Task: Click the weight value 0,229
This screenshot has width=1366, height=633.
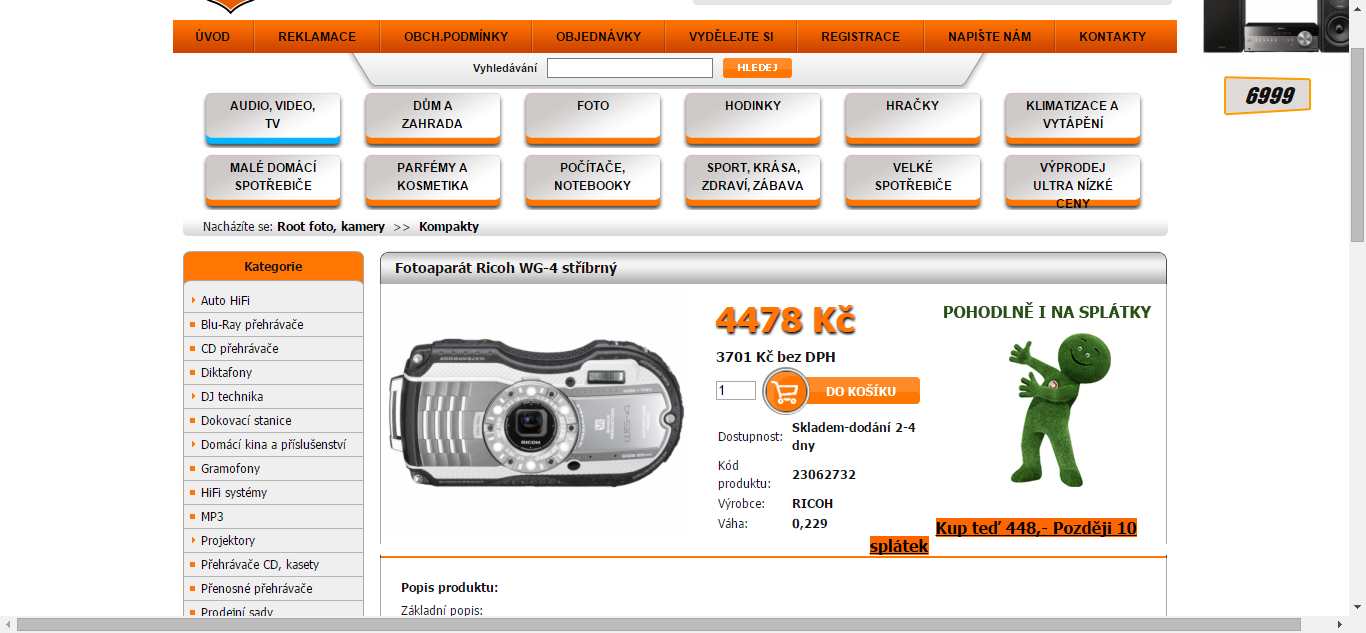Action: [810, 523]
